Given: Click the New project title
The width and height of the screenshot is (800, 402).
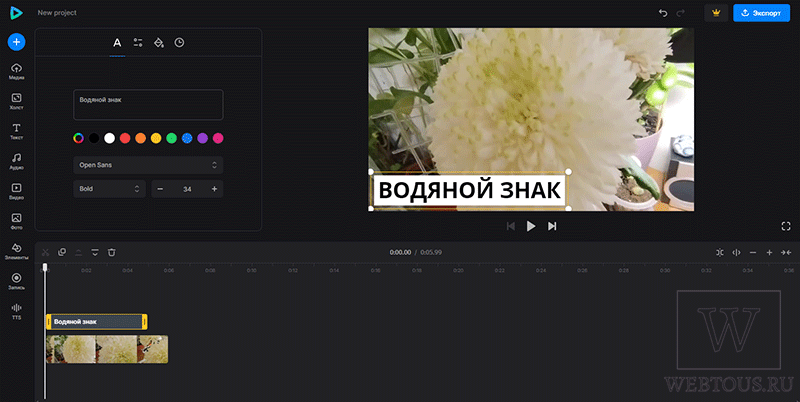Looking at the screenshot, I should pyautogui.click(x=57, y=13).
